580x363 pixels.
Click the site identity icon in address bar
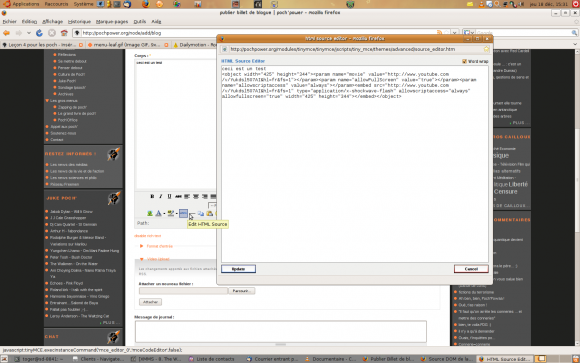pos(77,33)
